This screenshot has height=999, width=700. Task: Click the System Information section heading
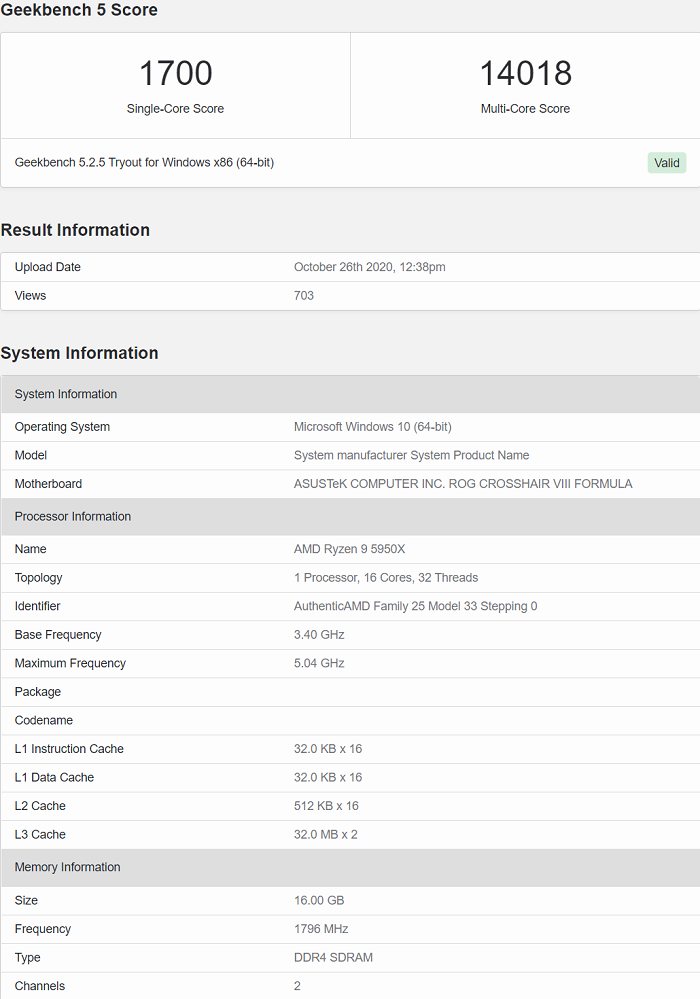pos(79,353)
